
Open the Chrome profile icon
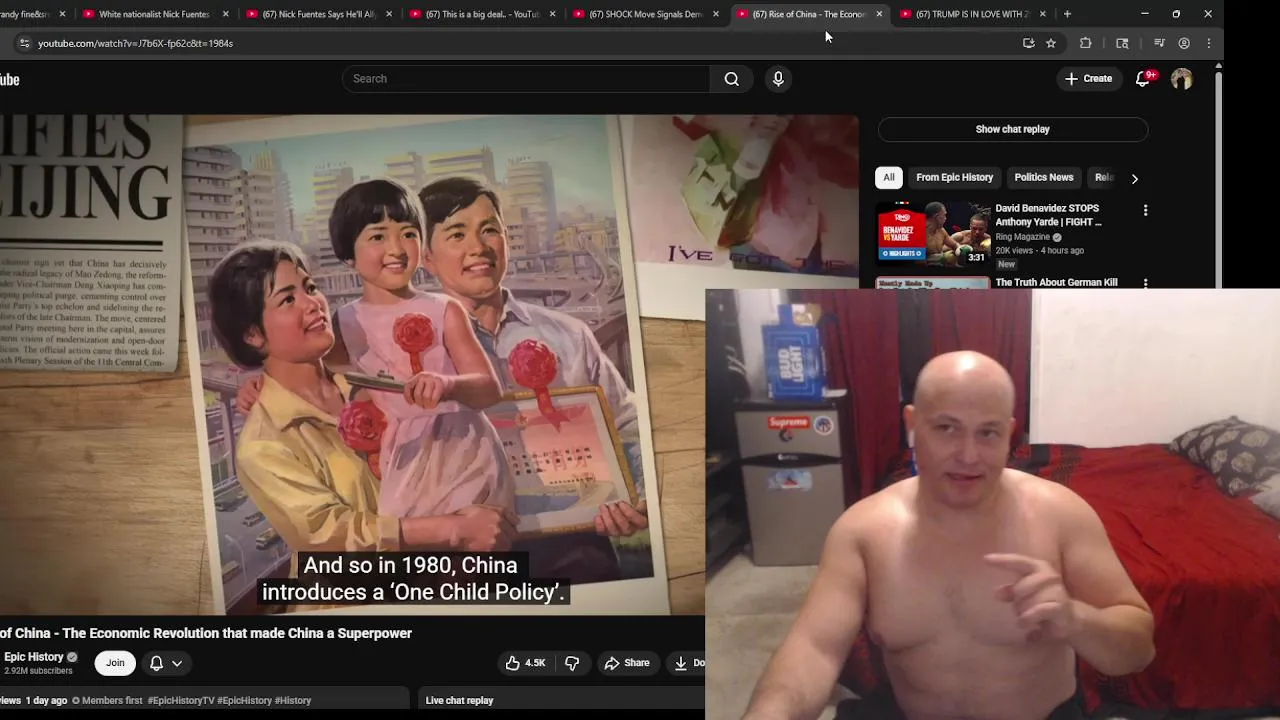[1184, 43]
